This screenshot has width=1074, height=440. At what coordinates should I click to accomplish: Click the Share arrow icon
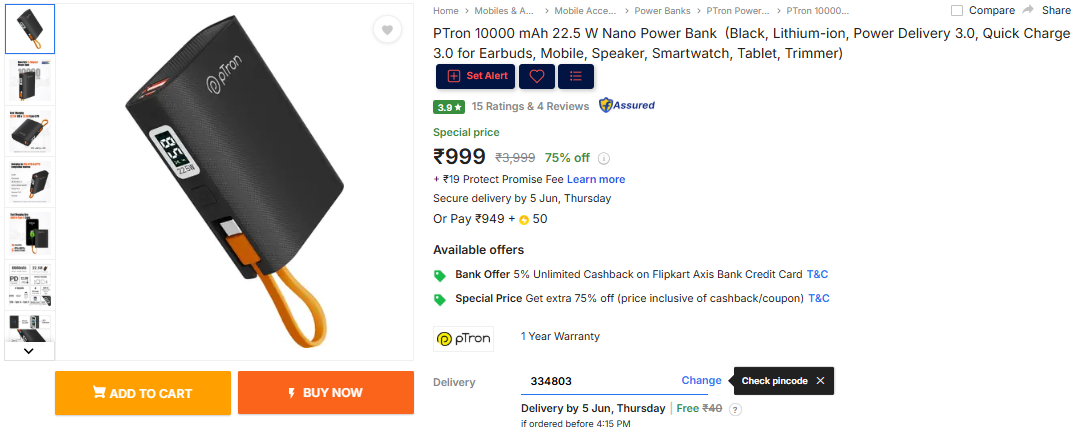(x=1028, y=10)
